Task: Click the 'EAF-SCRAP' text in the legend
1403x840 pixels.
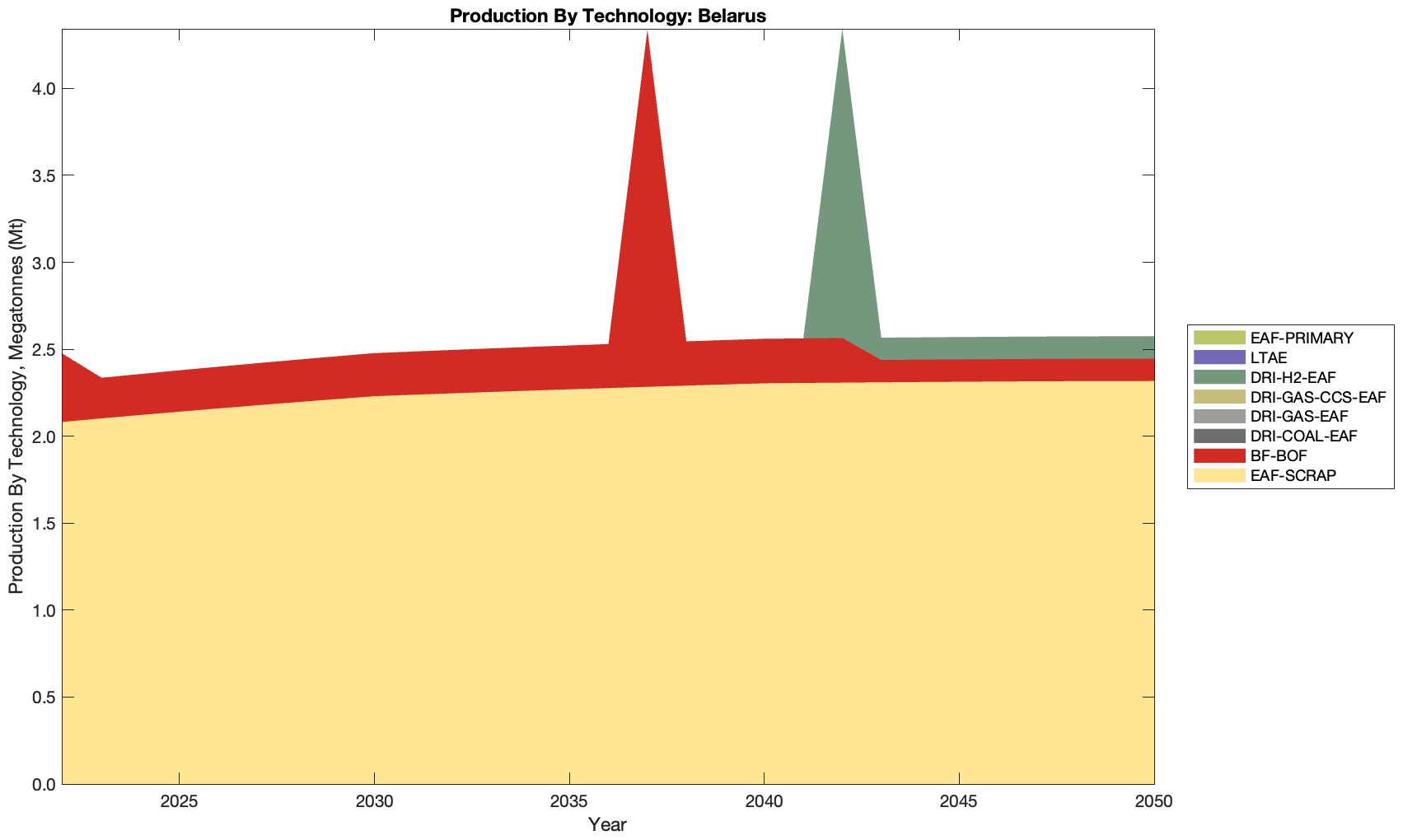Action: pyautogui.click(x=1293, y=475)
